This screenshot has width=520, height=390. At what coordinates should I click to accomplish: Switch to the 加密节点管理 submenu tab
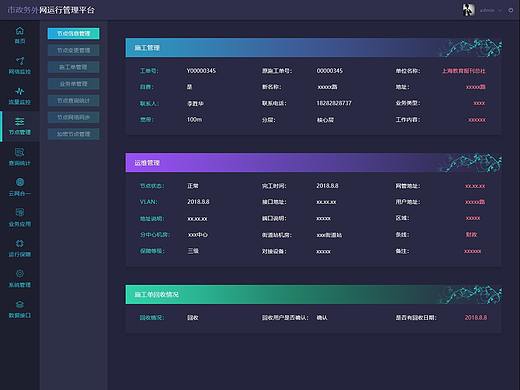(x=73, y=134)
